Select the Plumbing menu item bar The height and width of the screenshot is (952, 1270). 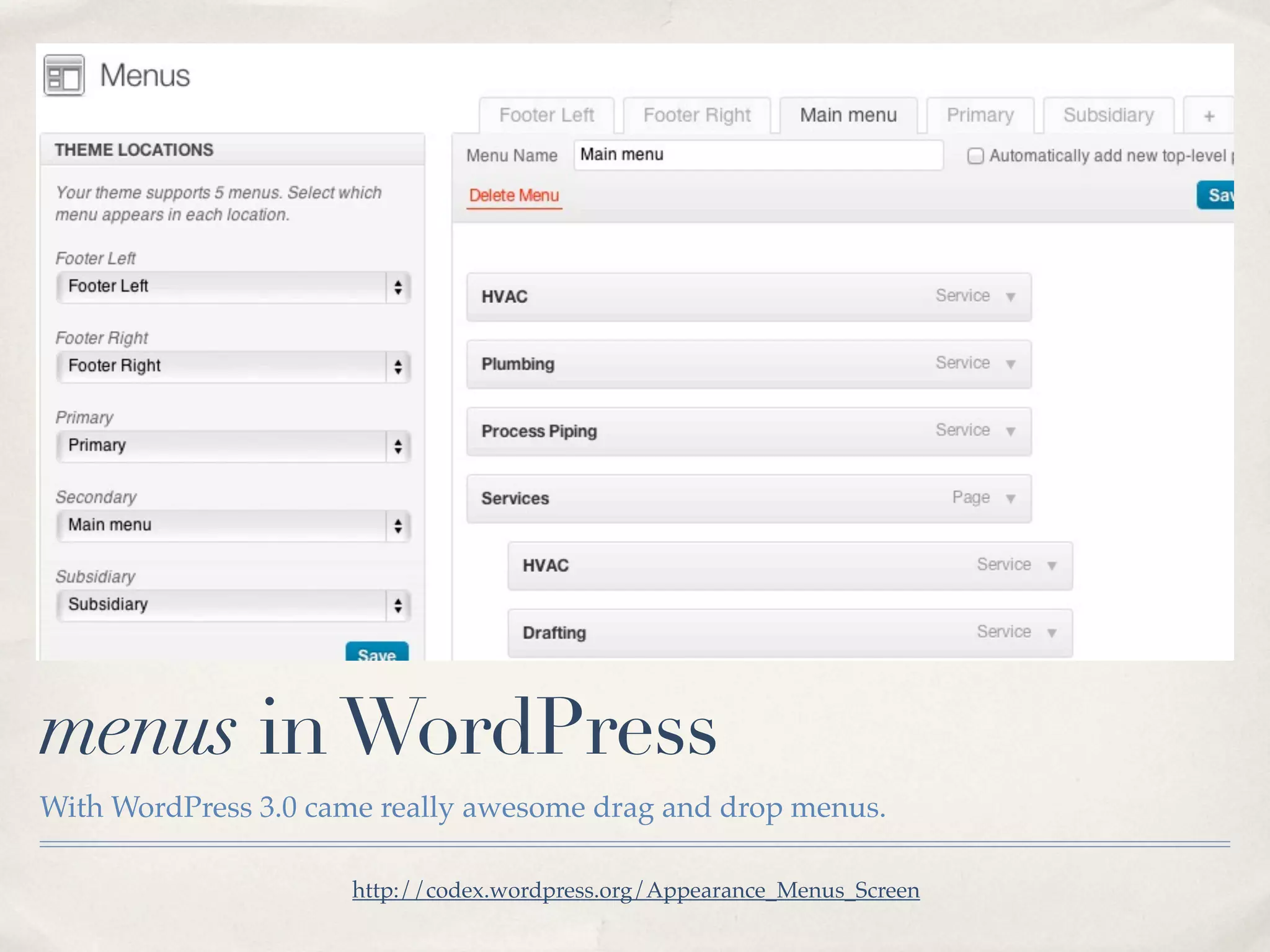(x=749, y=364)
